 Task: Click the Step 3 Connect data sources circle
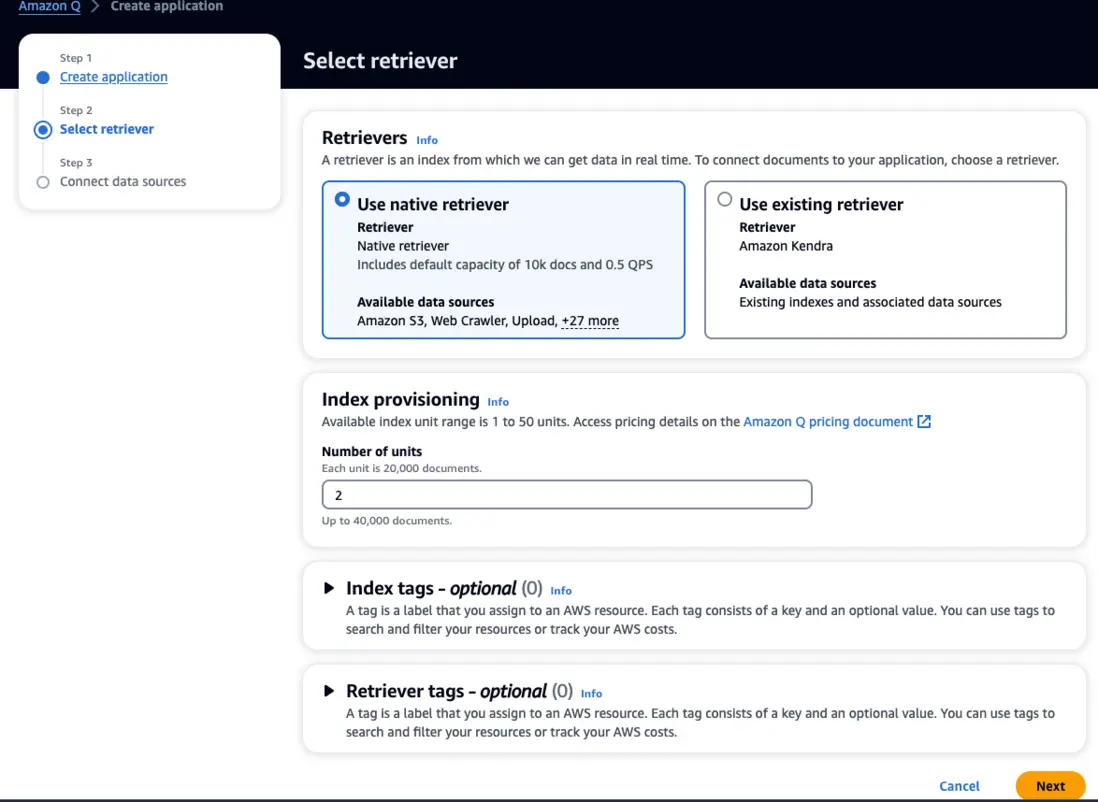tap(43, 182)
